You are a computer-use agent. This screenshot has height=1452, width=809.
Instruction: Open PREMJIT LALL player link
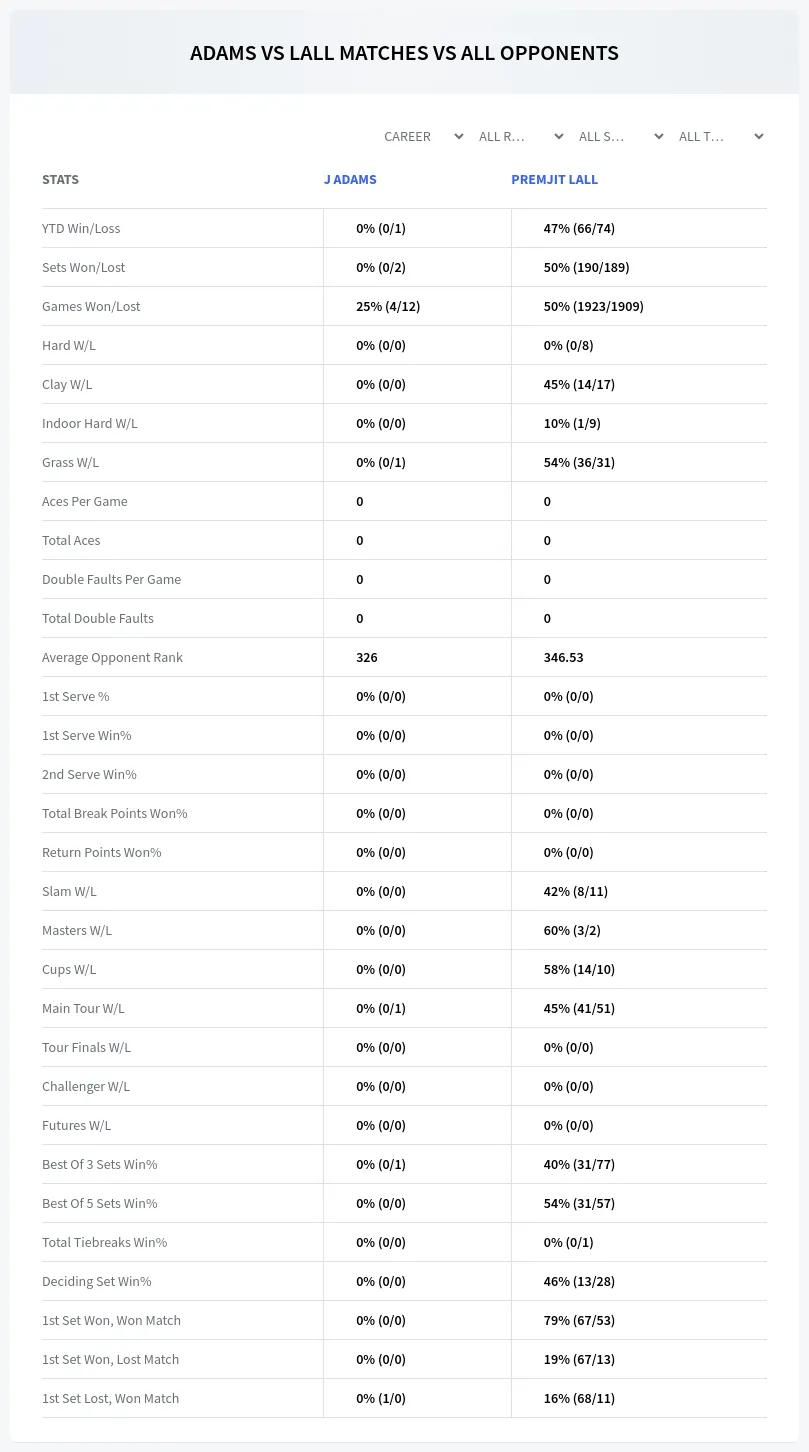tap(554, 180)
